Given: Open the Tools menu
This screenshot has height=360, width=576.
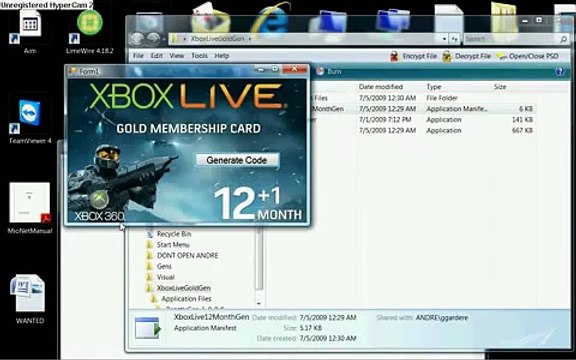Looking at the screenshot, I should point(199,56).
